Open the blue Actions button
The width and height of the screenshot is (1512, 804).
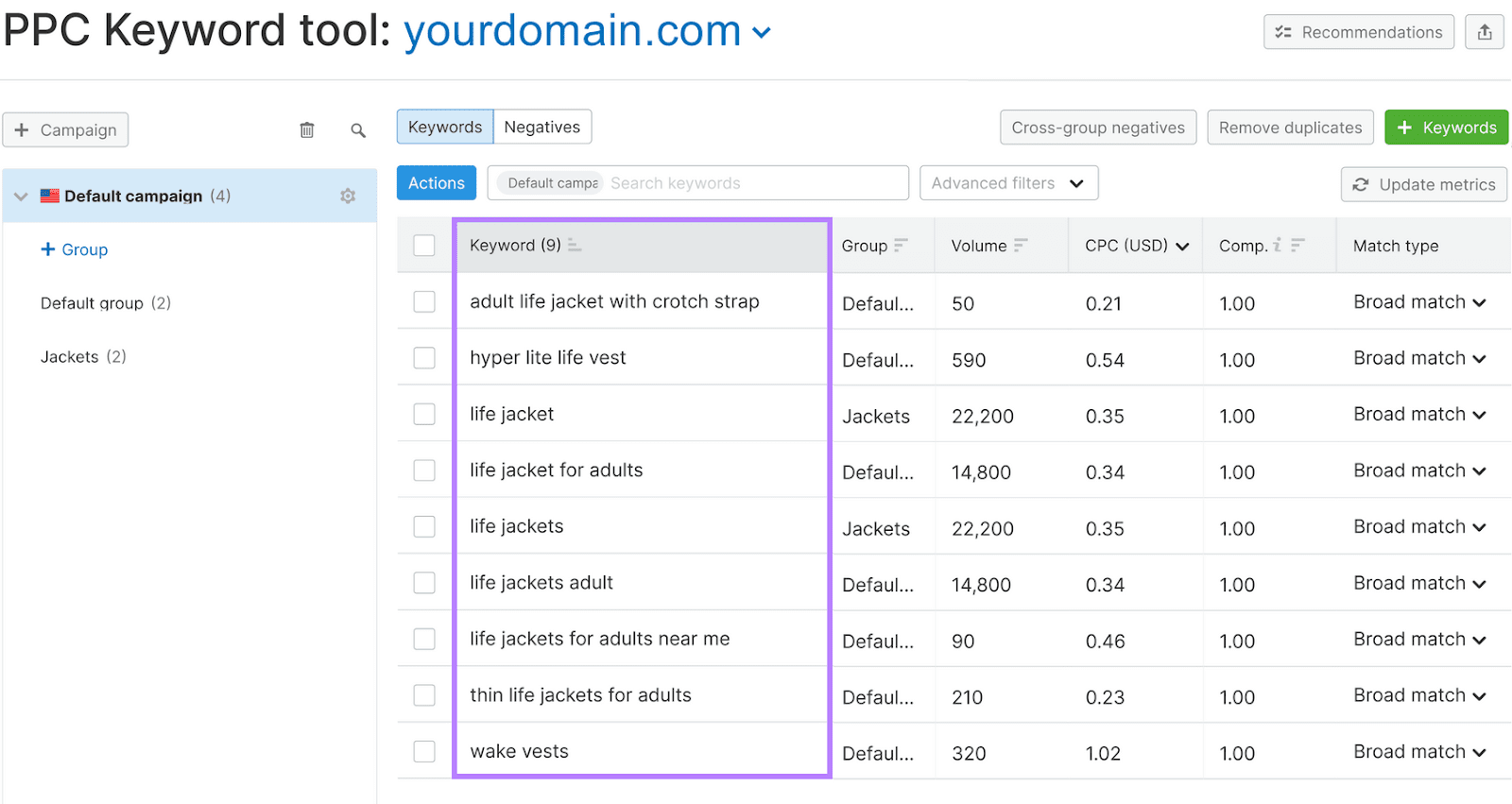coord(437,183)
